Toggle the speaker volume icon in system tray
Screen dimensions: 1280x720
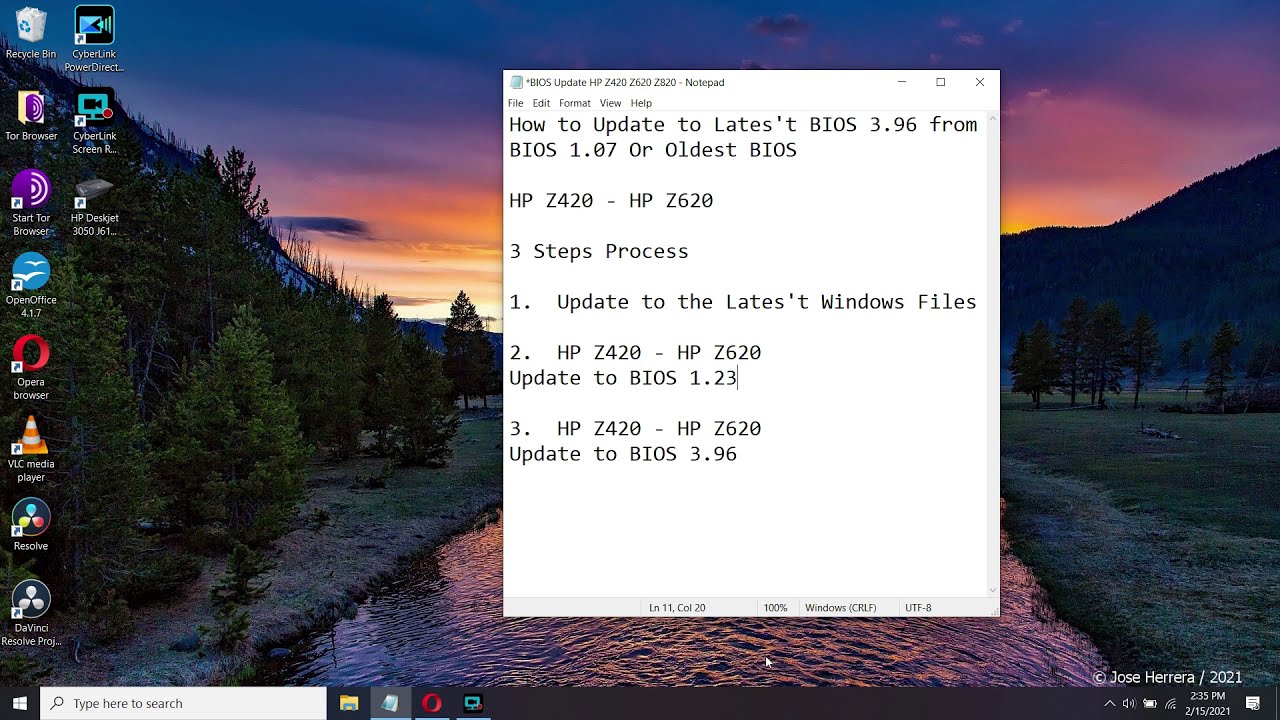[1131, 703]
